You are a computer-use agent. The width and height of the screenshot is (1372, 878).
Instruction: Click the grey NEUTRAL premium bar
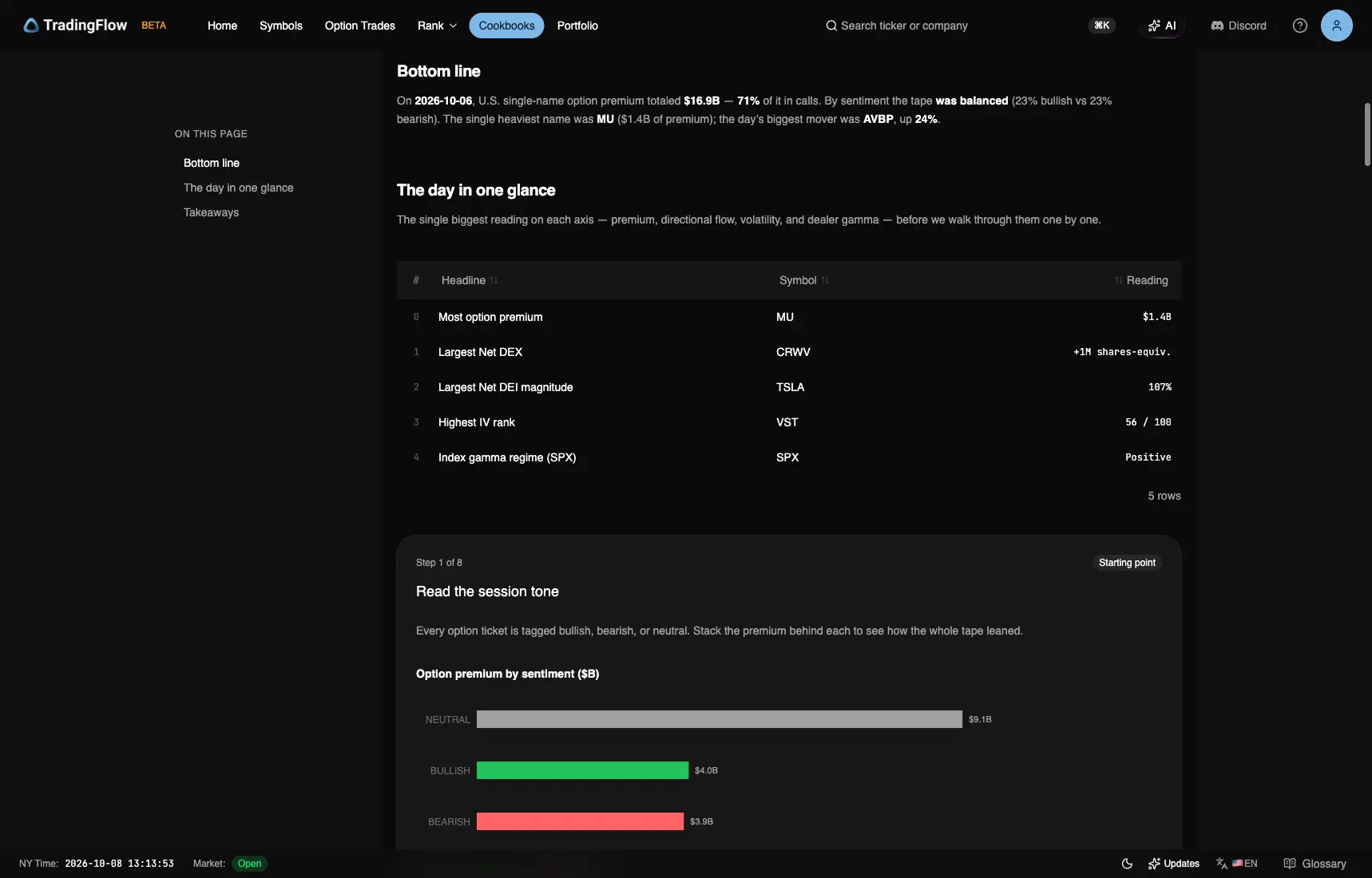coord(720,719)
